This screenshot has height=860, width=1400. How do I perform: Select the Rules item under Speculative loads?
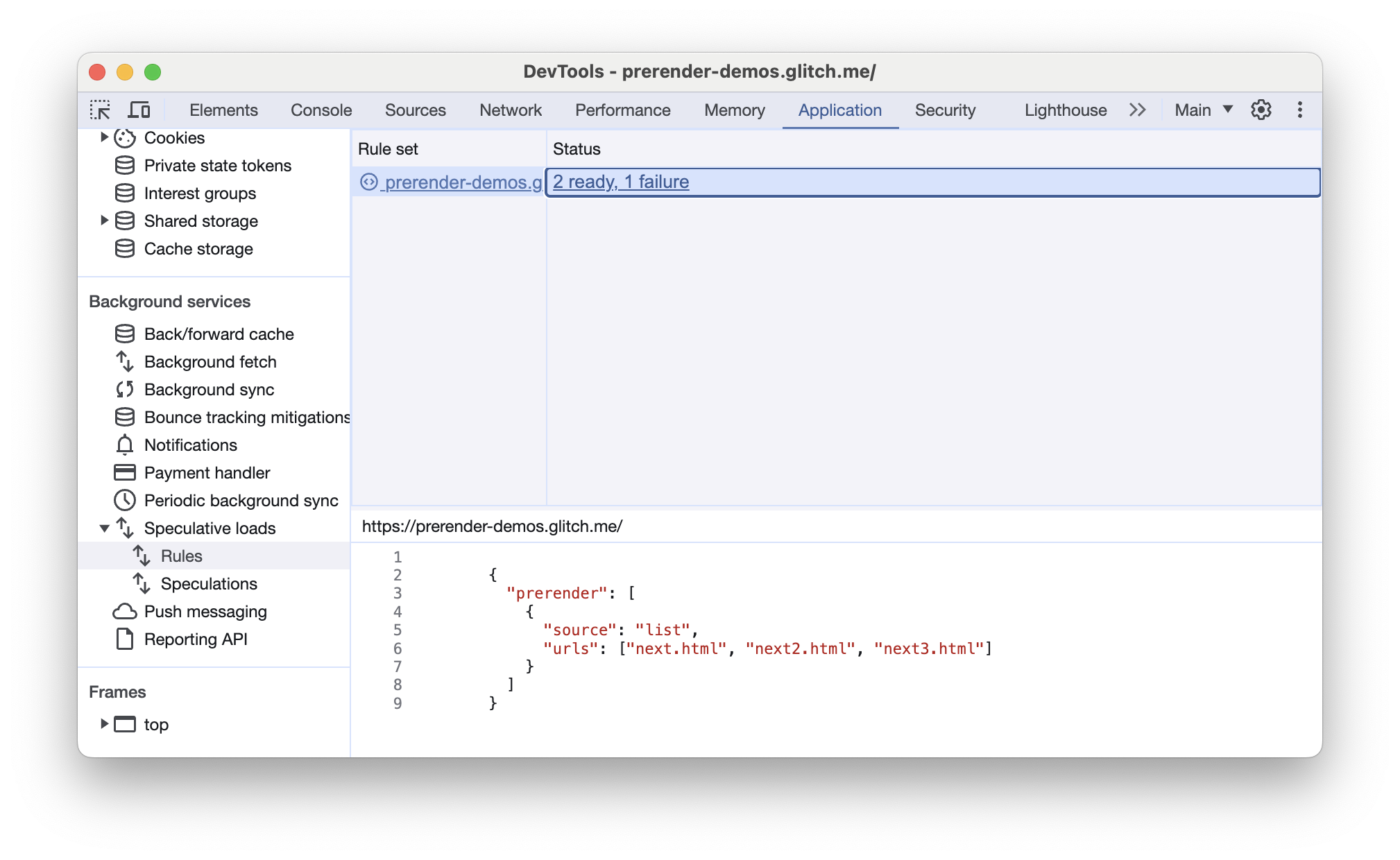click(181, 555)
